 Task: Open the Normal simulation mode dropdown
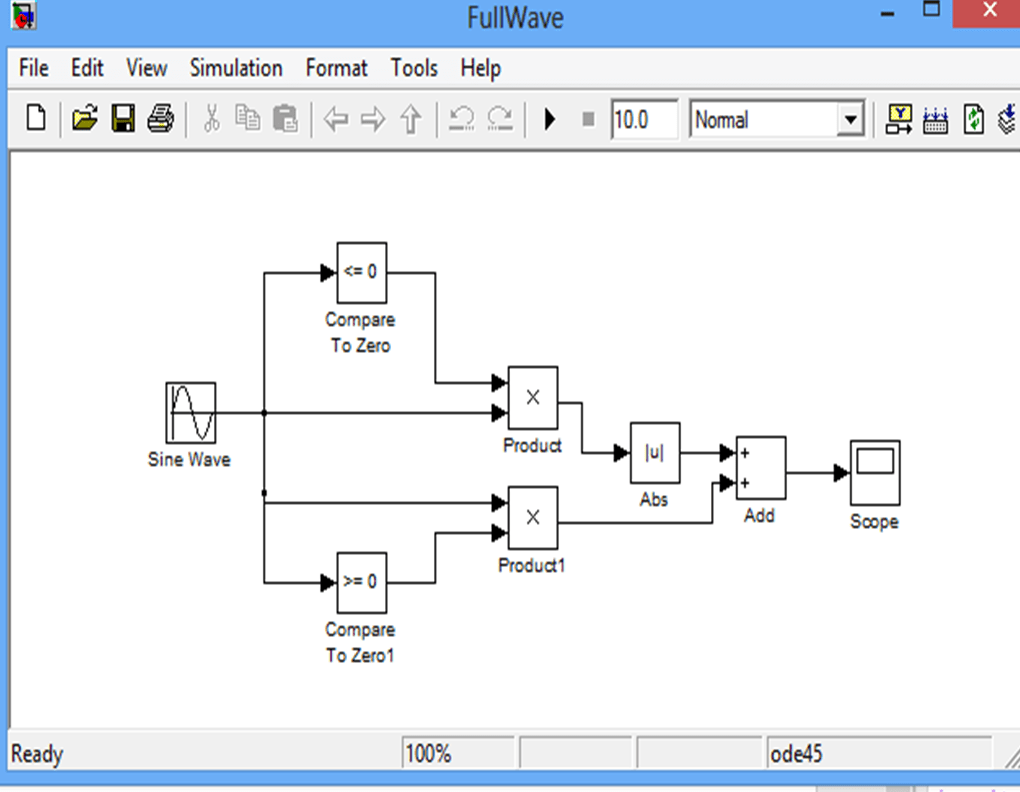pos(850,120)
